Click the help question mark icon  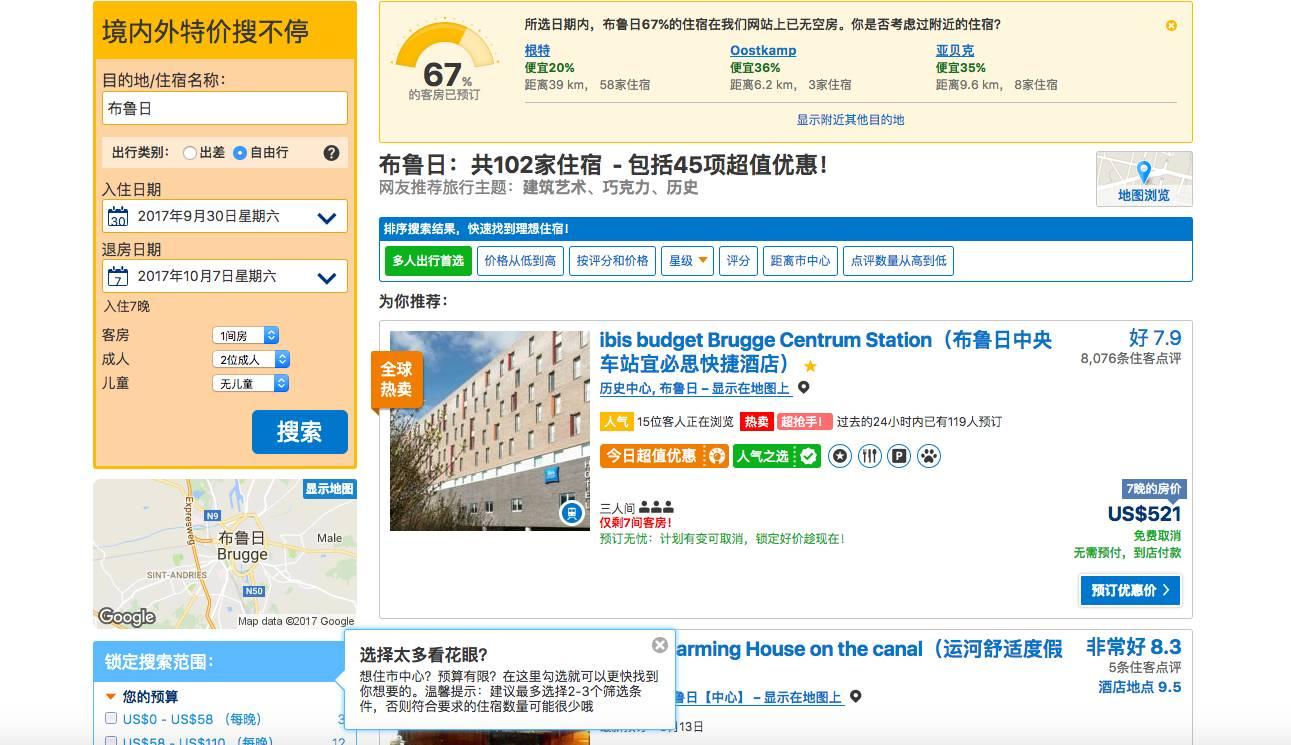[331, 153]
